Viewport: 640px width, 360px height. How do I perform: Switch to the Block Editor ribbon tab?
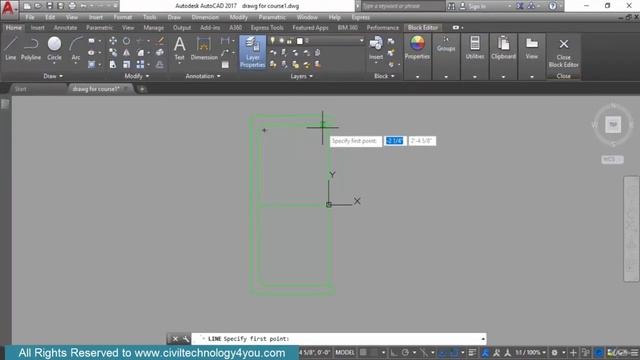(422, 27)
